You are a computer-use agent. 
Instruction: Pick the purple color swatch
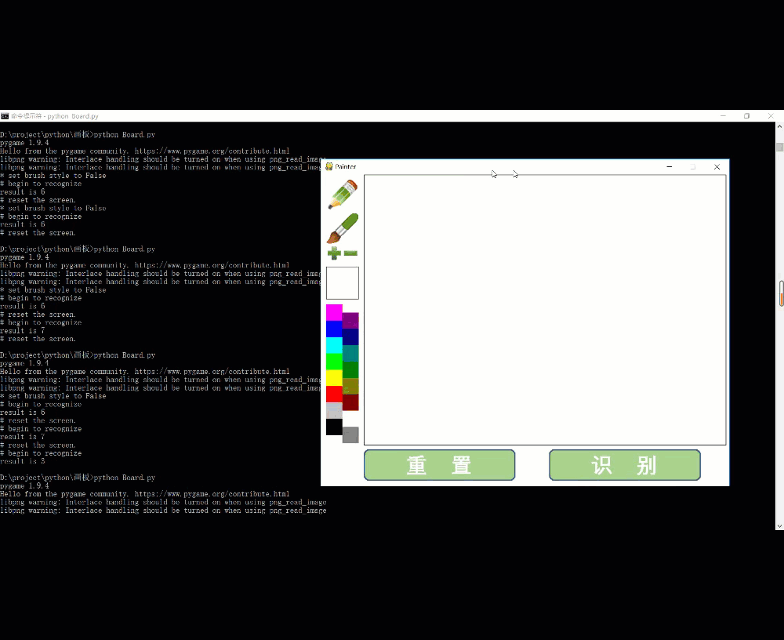350,320
